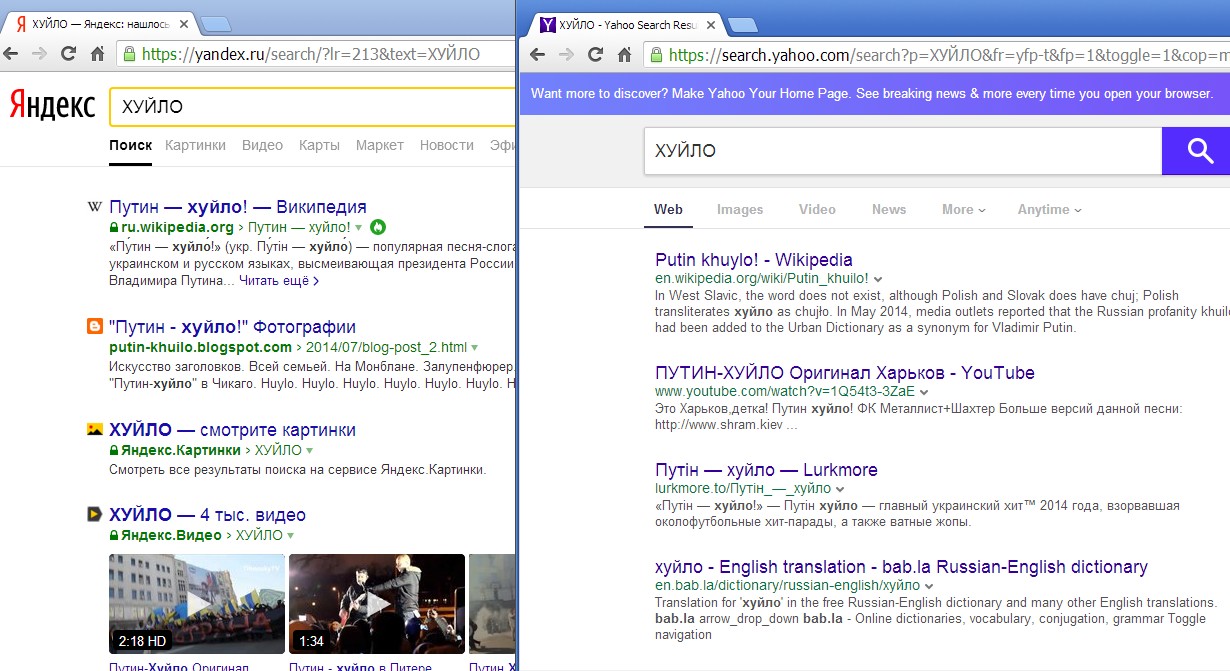
Task: Click the Читать ещё link
Action: (279, 282)
